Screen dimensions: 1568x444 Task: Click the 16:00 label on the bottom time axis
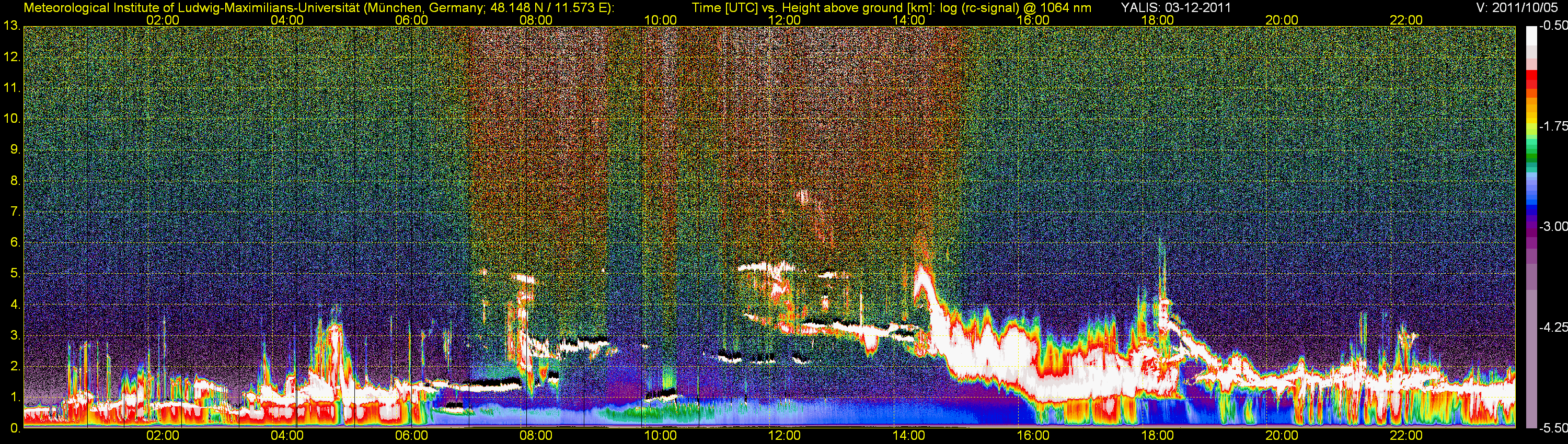pos(1033,436)
